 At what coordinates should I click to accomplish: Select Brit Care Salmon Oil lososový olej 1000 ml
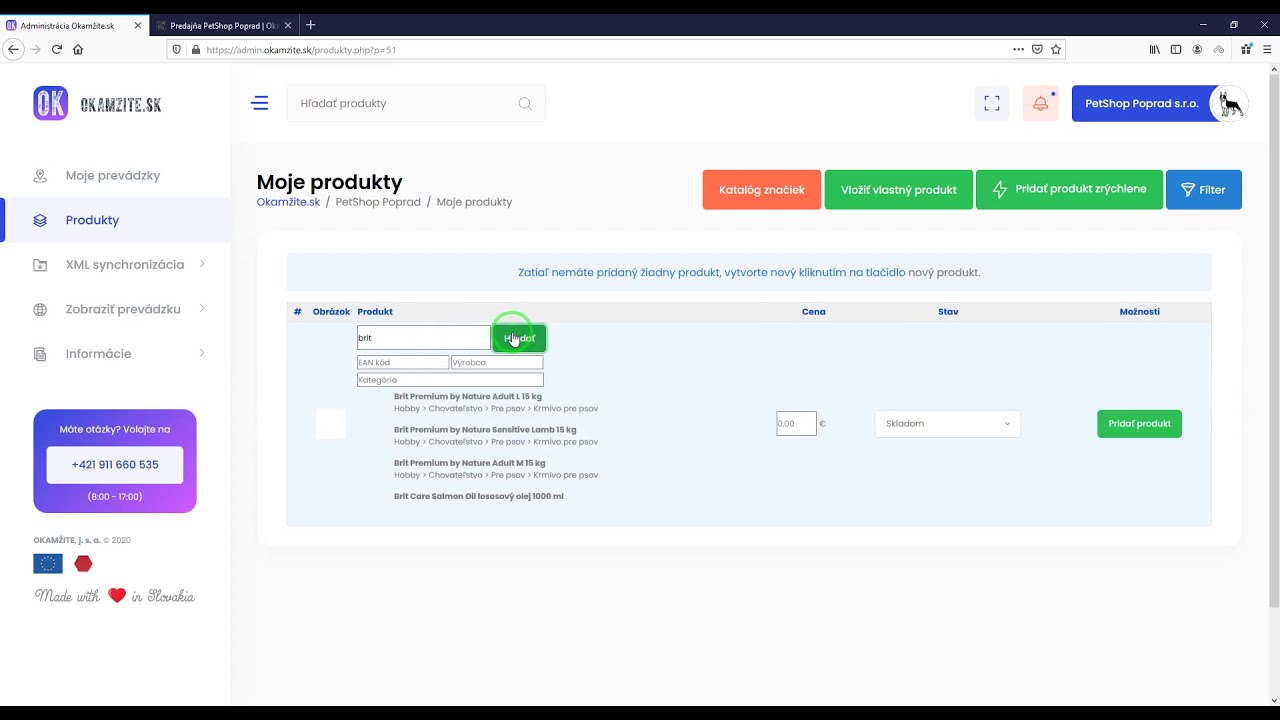pyautogui.click(x=479, y=496)
